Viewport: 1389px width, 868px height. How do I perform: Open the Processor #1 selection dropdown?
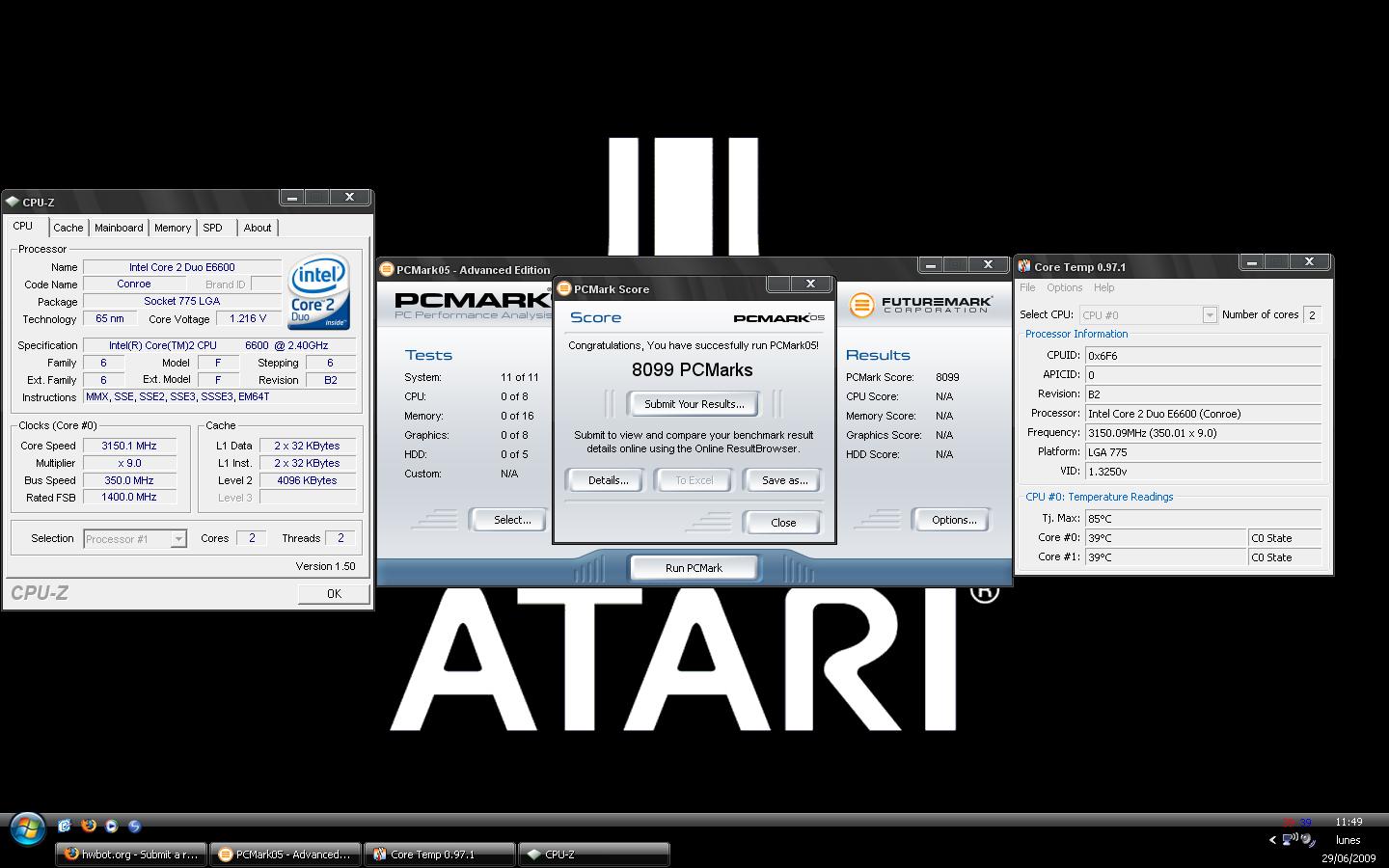click(134, 539)
